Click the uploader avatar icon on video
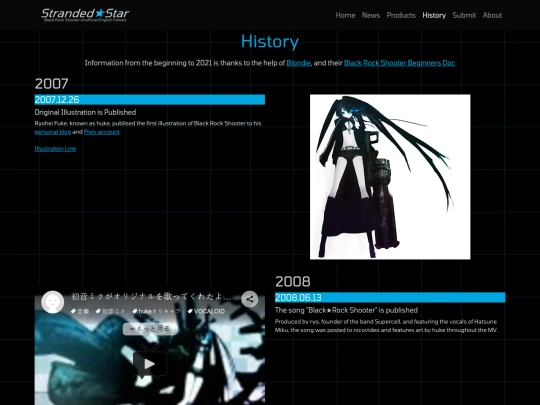 click(52, 302)
